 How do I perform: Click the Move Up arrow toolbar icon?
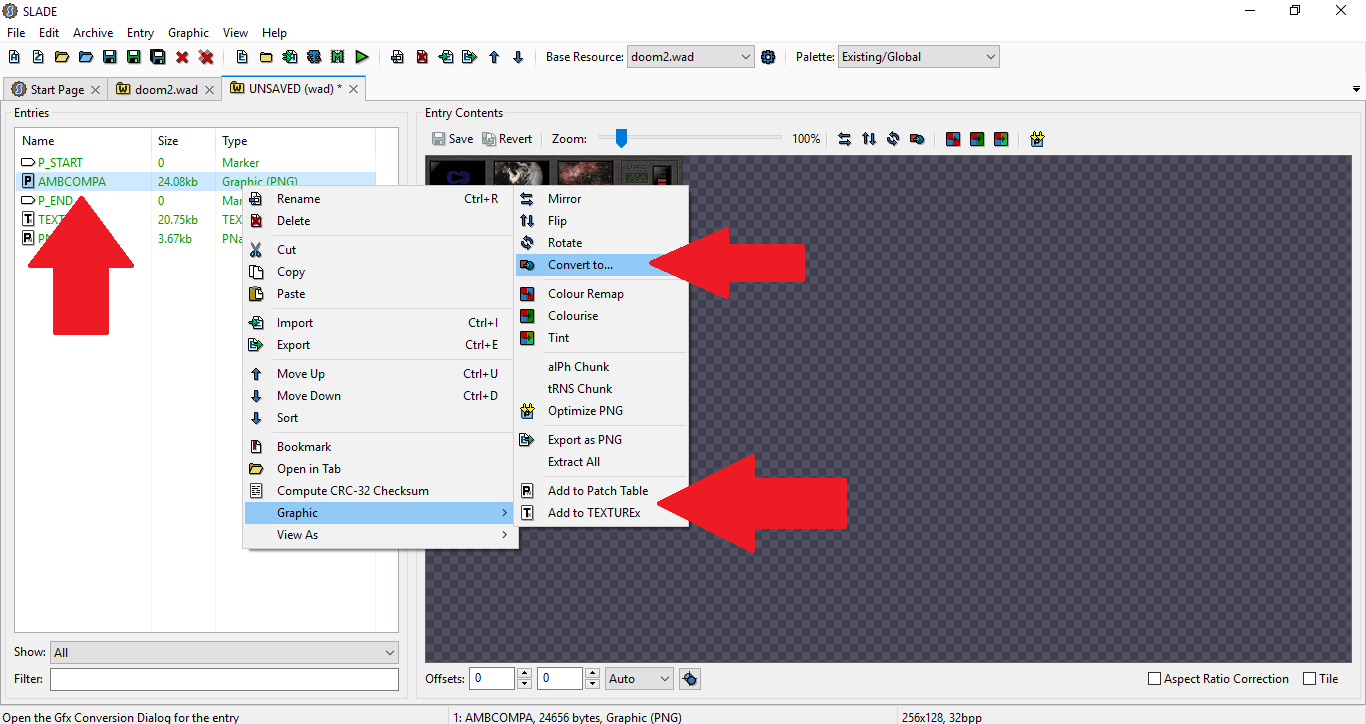tap(494, 57)
